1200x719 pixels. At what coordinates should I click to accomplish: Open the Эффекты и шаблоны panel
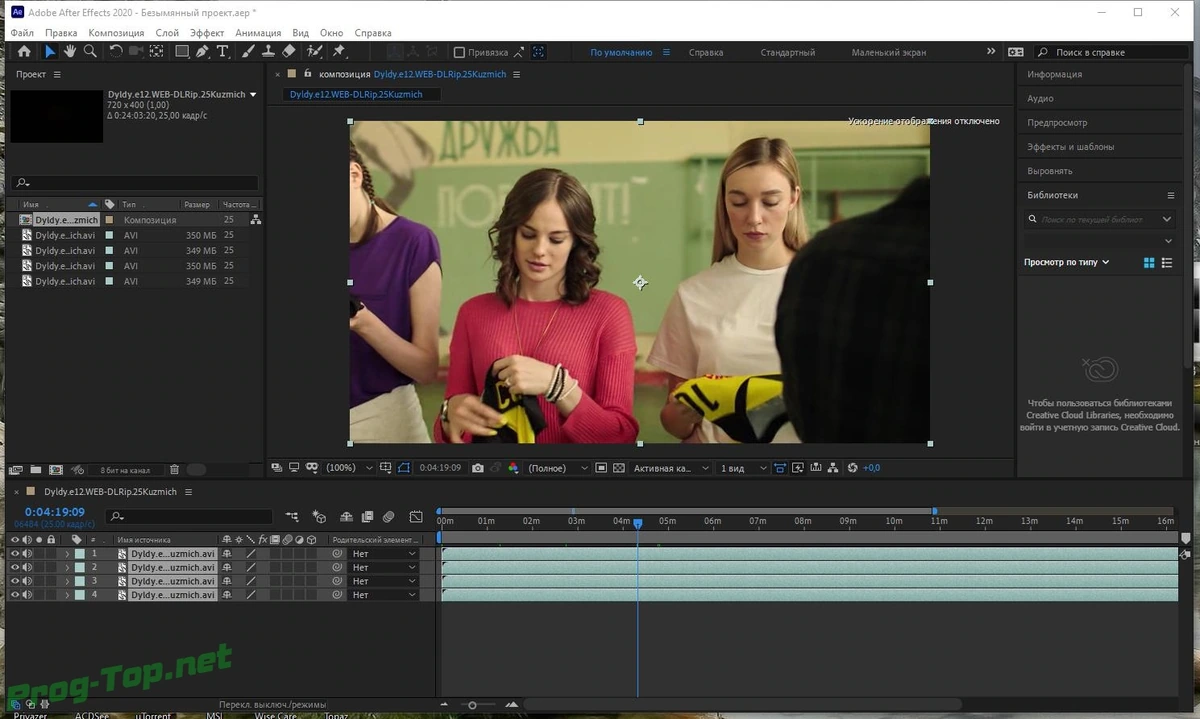1070,147
